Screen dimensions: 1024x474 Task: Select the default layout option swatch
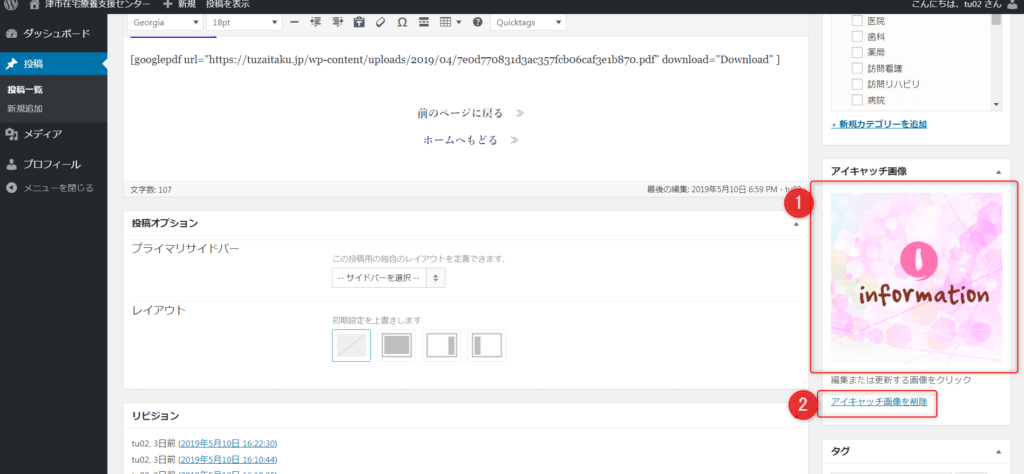[351, 345]
